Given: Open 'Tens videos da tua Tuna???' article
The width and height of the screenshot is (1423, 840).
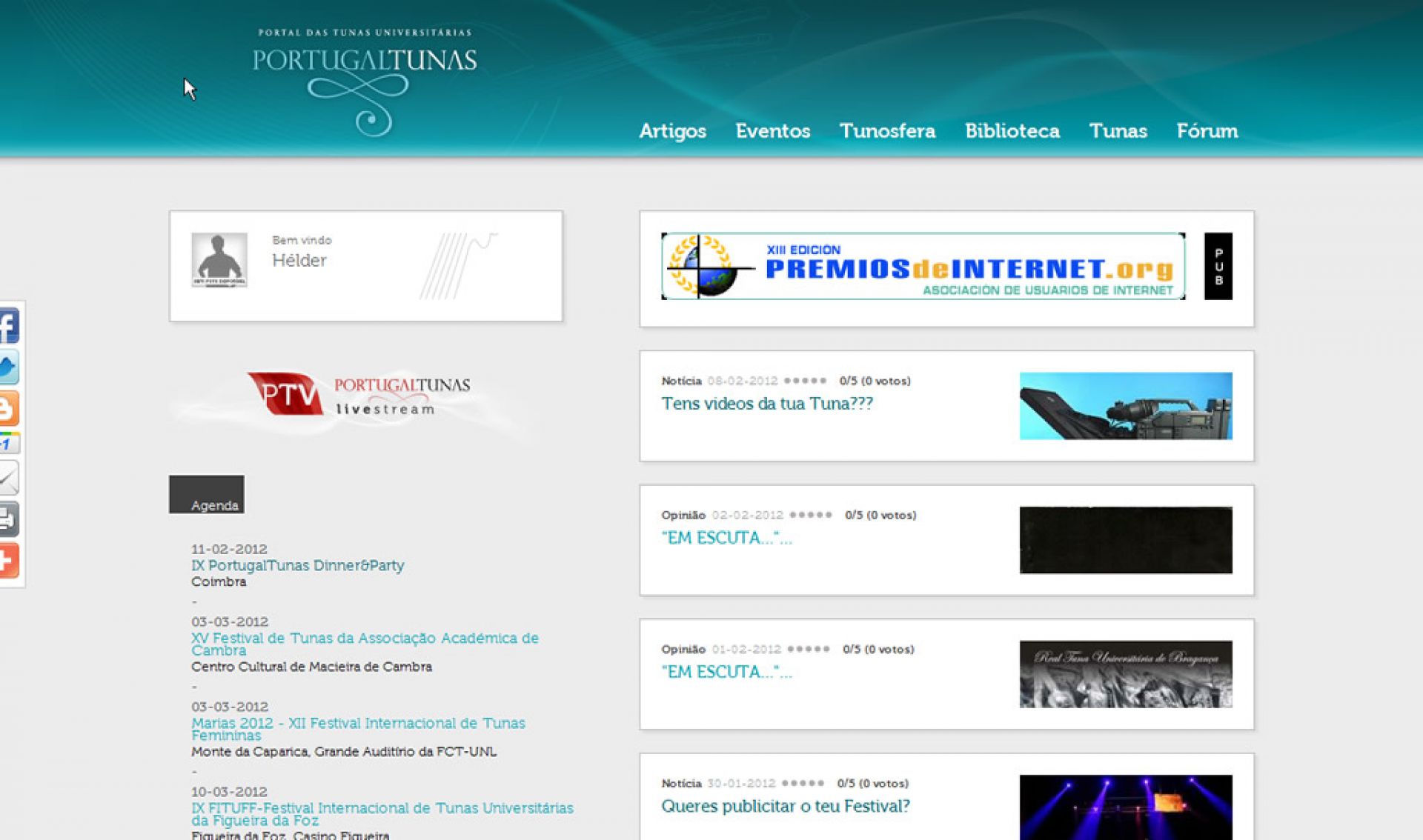Looking at the screenshot, I should coord(766,404).
